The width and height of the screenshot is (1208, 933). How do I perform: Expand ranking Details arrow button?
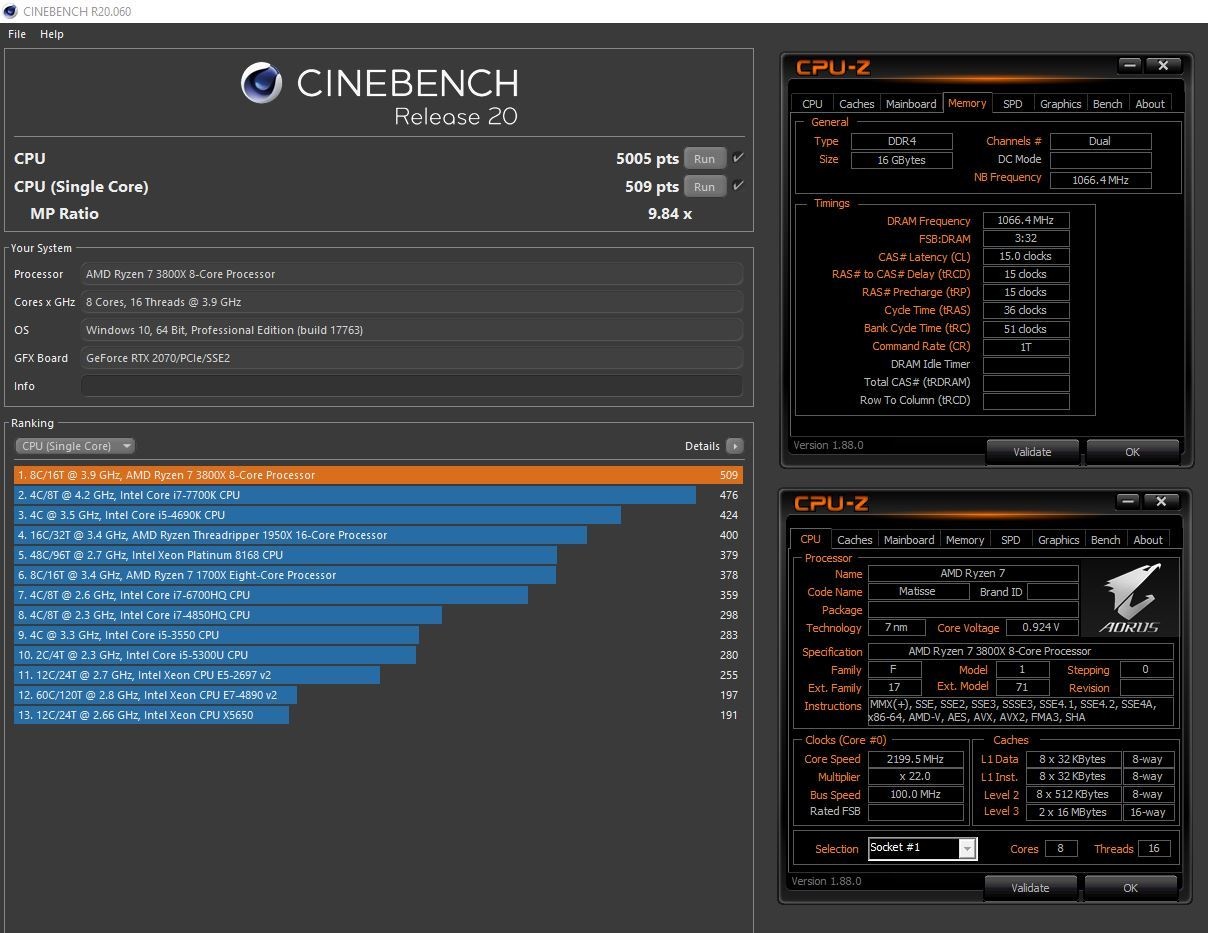735,446
